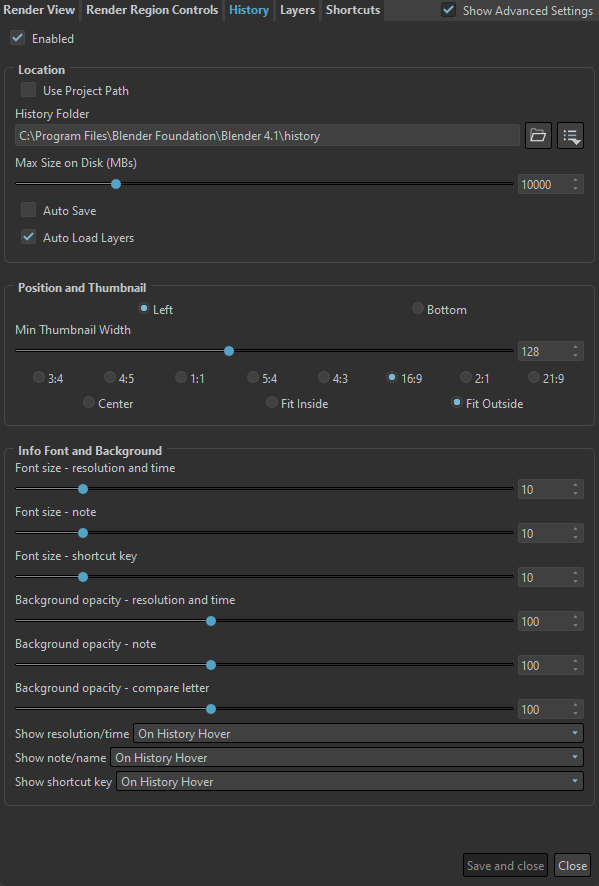Expand the Show note/name dropdown
Viewport: 599px width, 886px height.
pos(347,757)
